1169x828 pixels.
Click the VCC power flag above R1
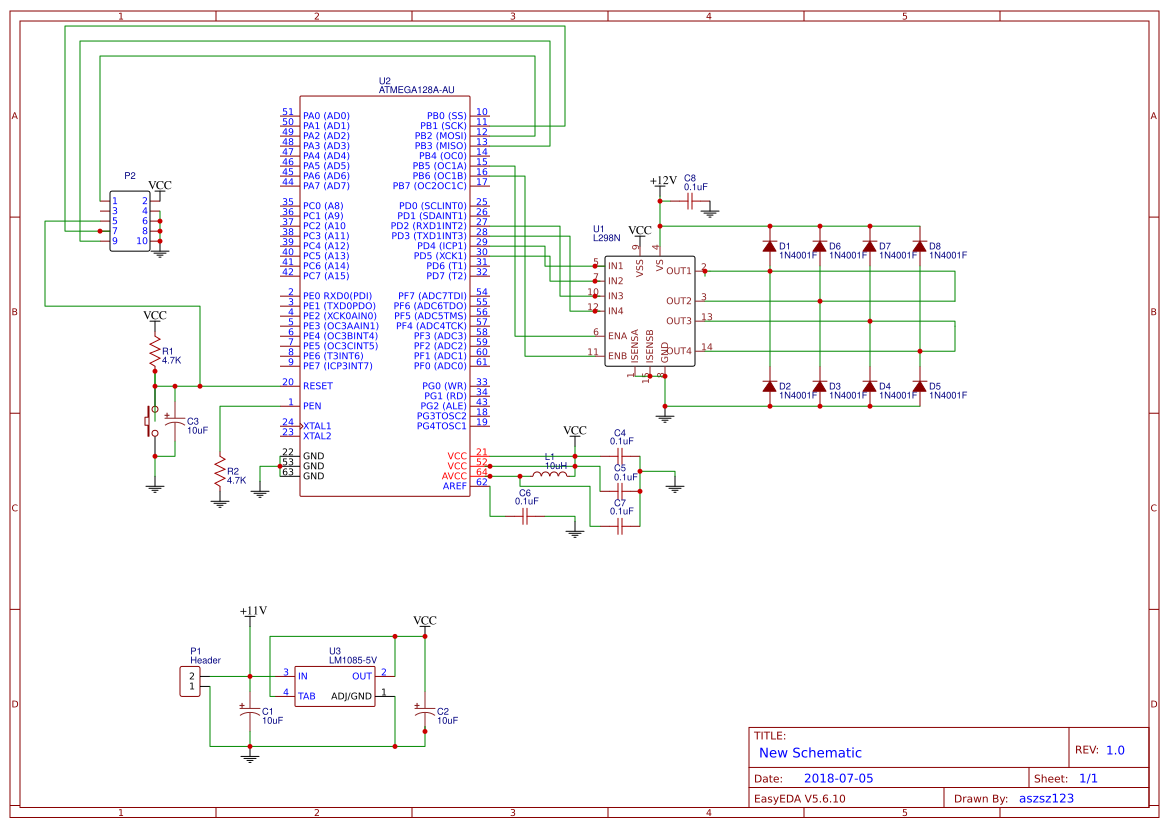pyautogui.click(x=154, y=318)
